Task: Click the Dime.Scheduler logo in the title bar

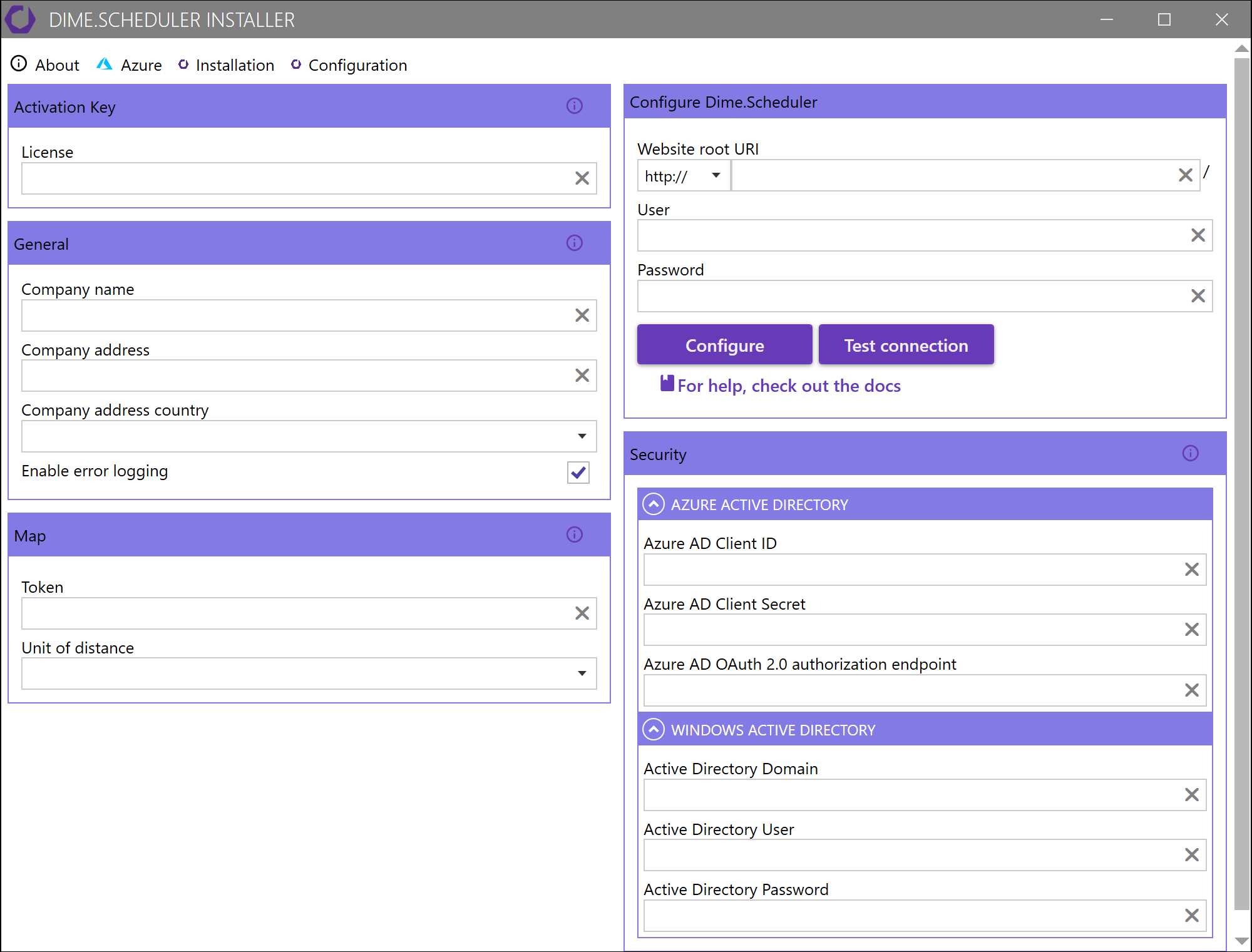Action: 20,19
